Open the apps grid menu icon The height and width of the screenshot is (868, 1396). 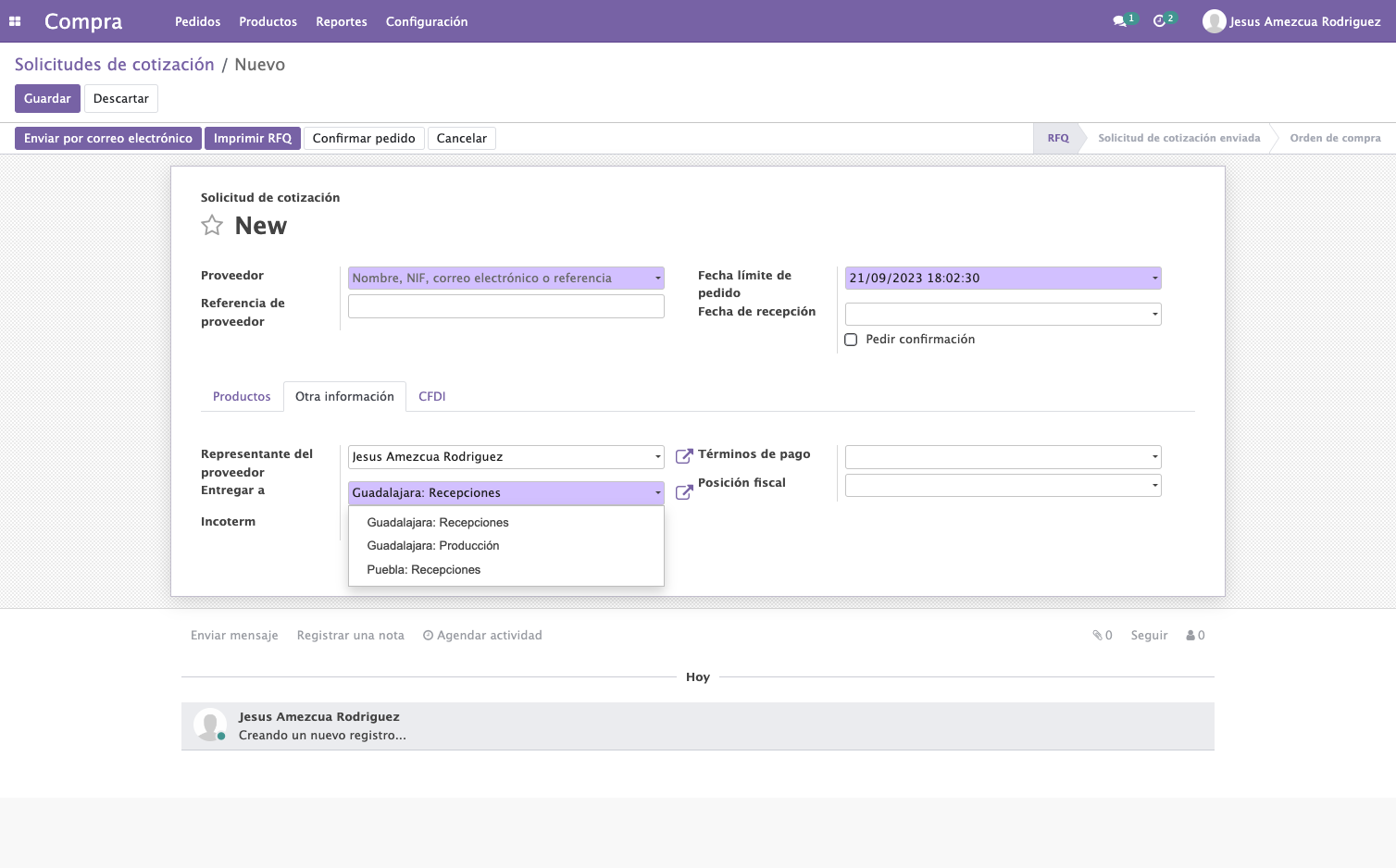15,21
